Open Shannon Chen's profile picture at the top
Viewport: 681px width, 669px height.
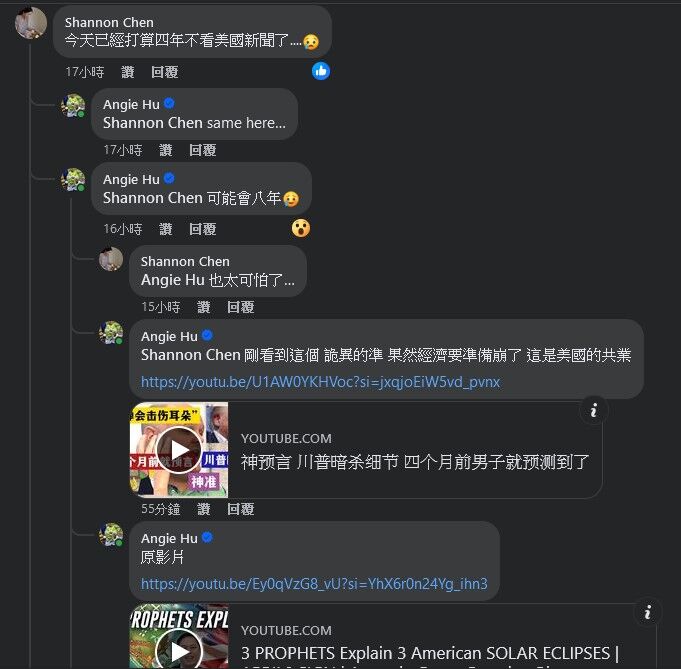31,23
